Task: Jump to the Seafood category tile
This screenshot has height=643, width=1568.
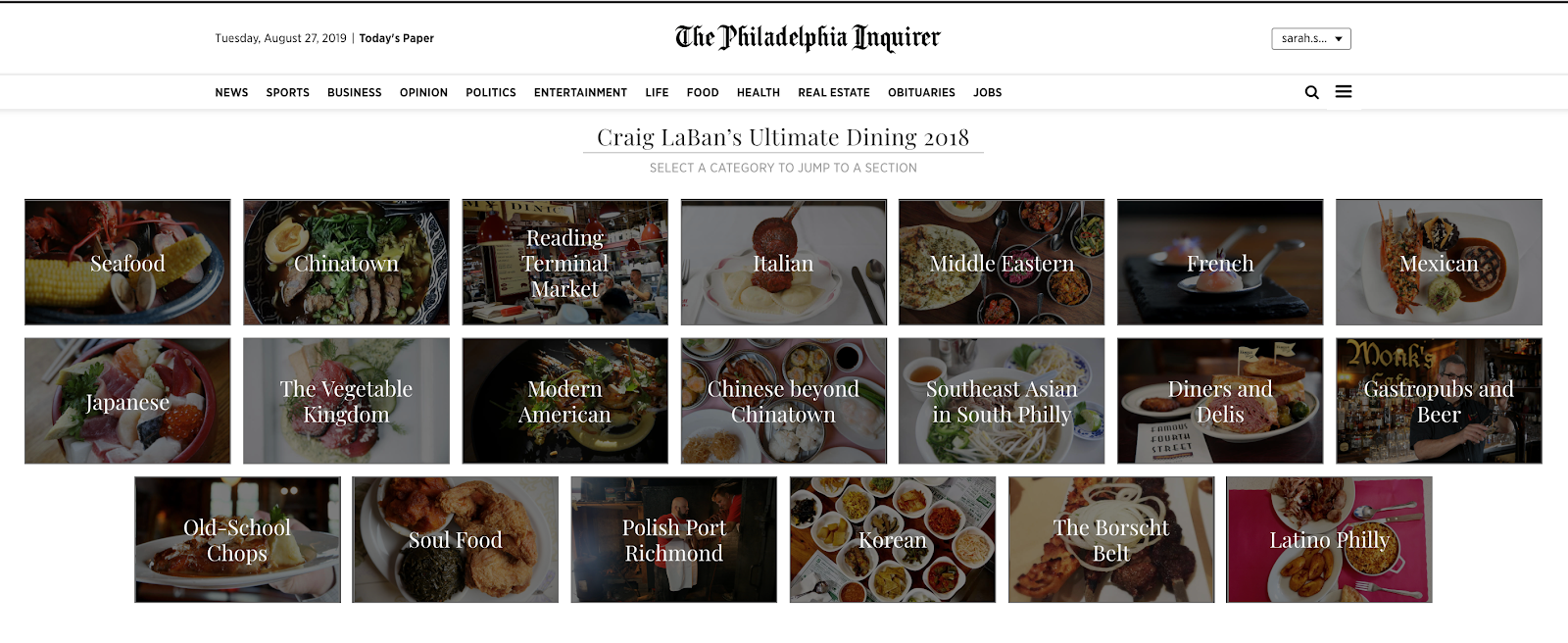Action: tap(127, 263)
